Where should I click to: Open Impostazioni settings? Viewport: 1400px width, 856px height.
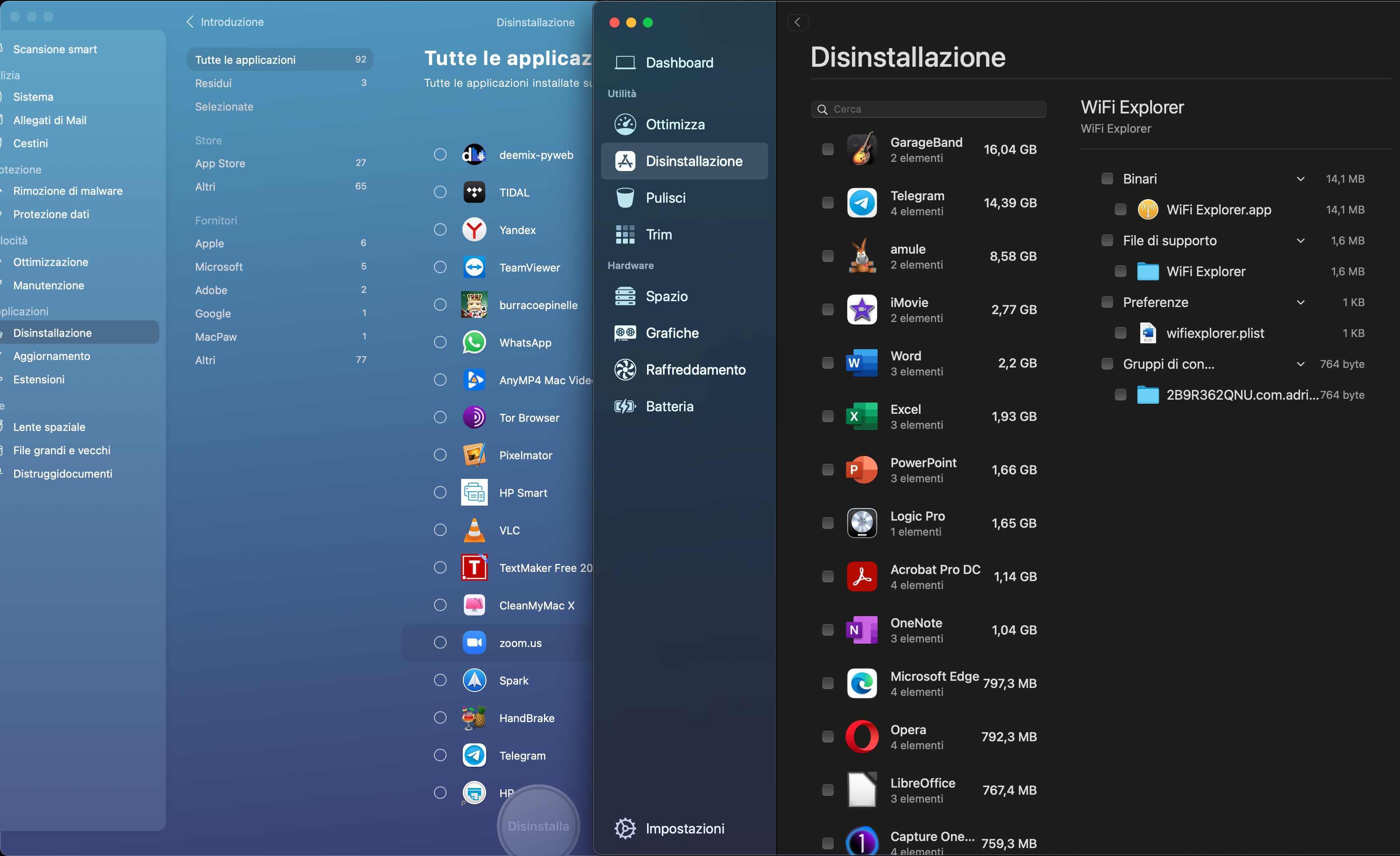669,828
